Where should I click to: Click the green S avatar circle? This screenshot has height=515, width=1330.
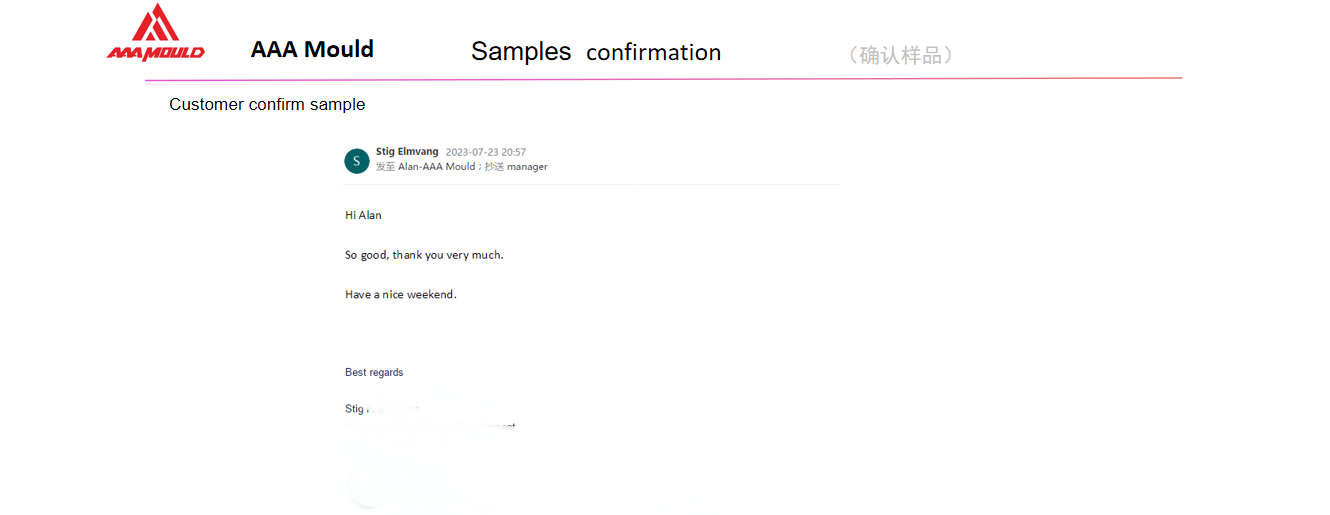point(356,161)
